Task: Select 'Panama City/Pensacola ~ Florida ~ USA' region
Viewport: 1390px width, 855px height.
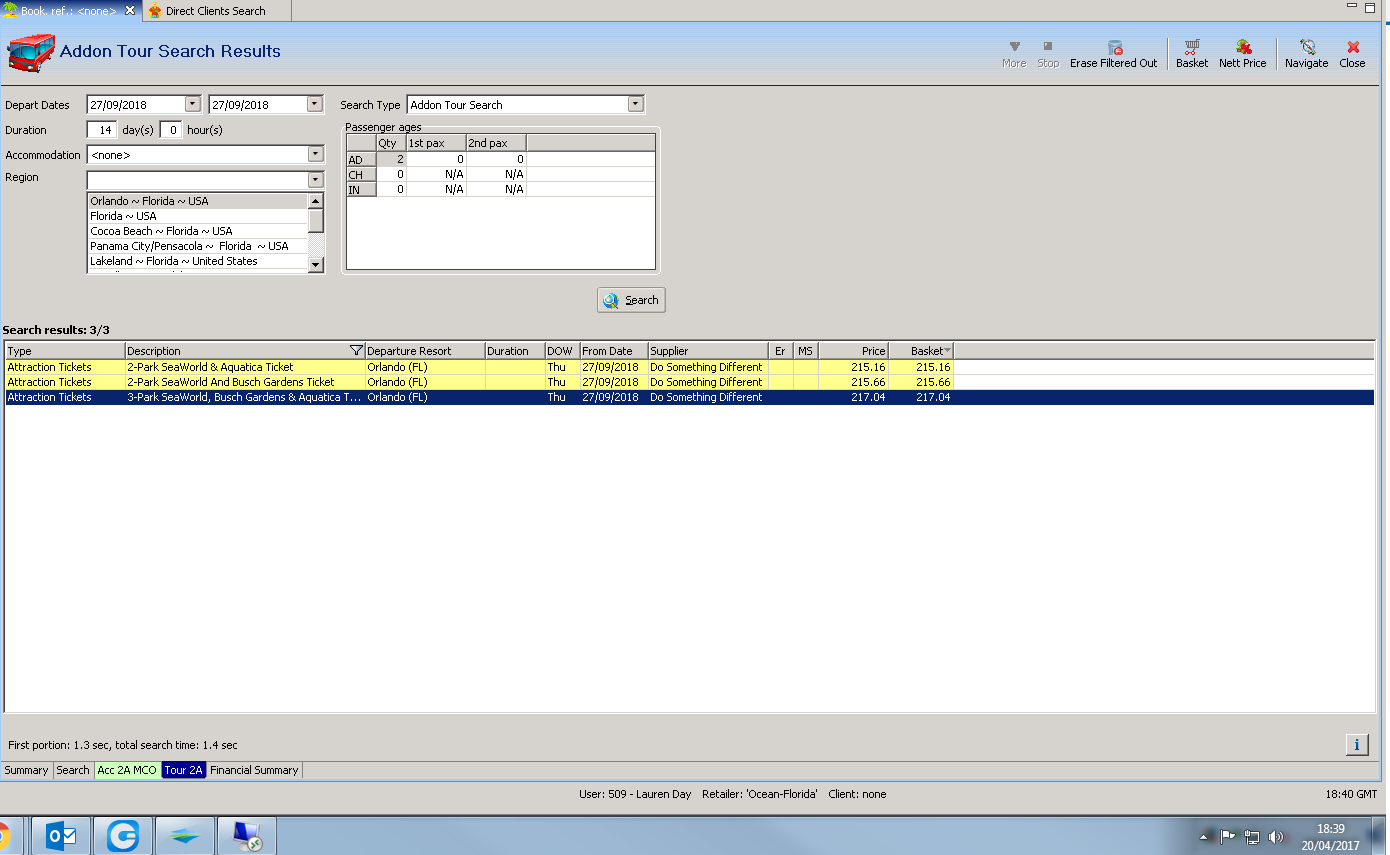Action: pos(197,246)
